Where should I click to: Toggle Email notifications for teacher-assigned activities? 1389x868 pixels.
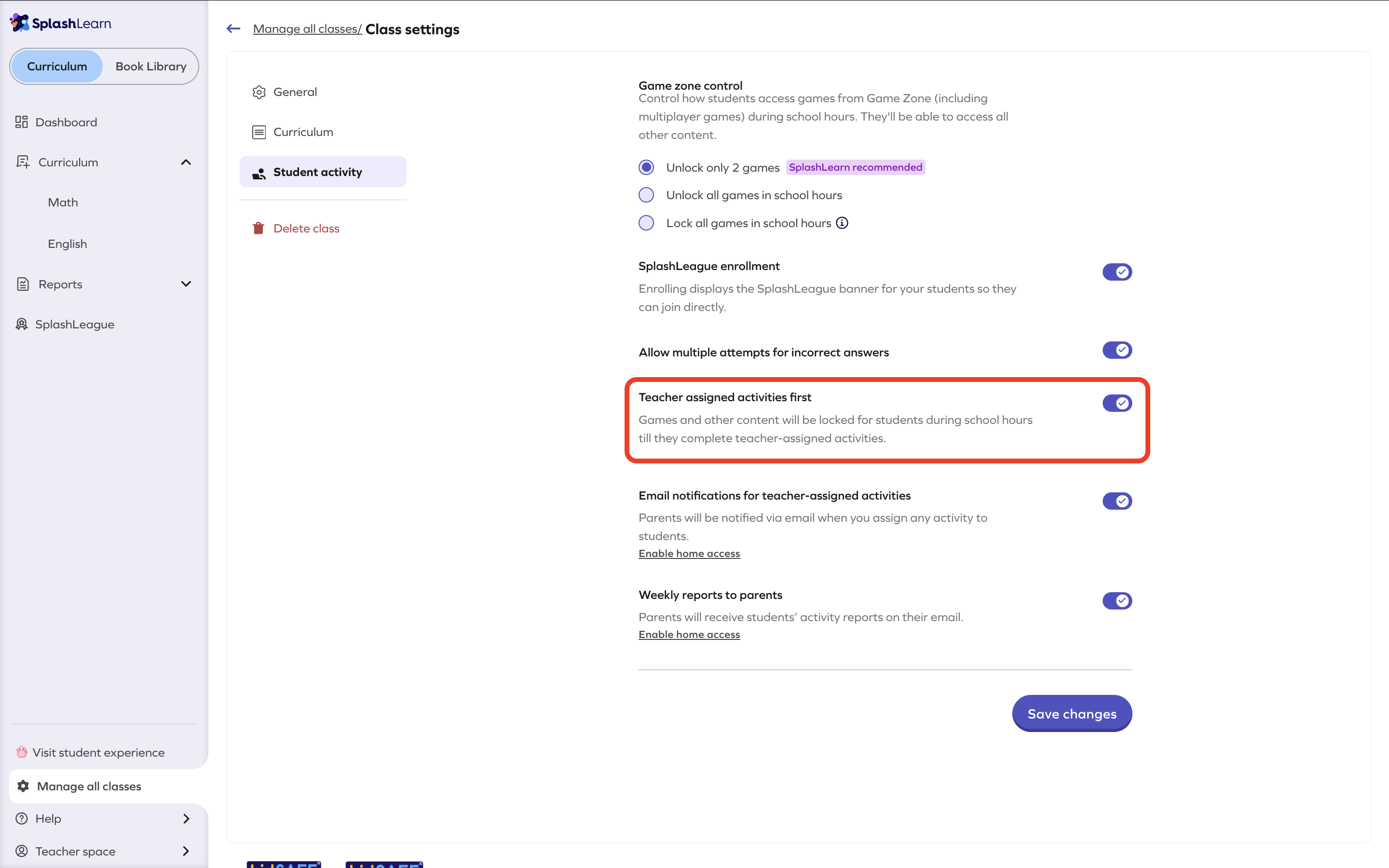point(1117,501)
